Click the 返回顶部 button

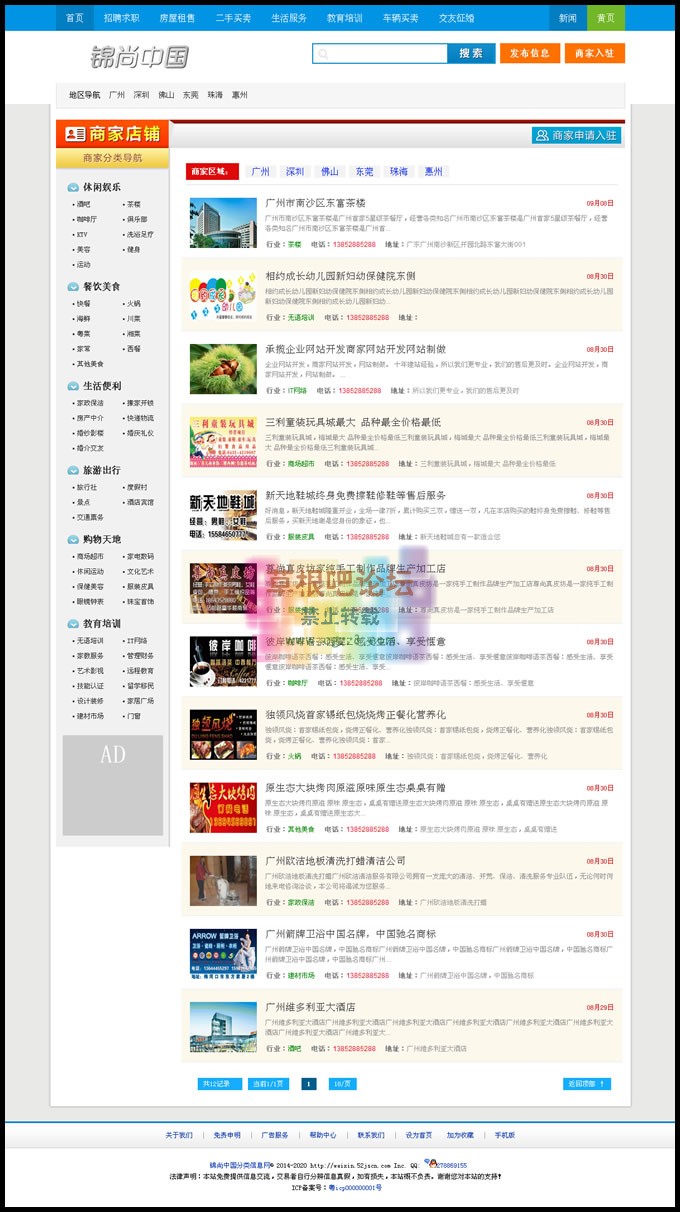[x=586, y=1084]
